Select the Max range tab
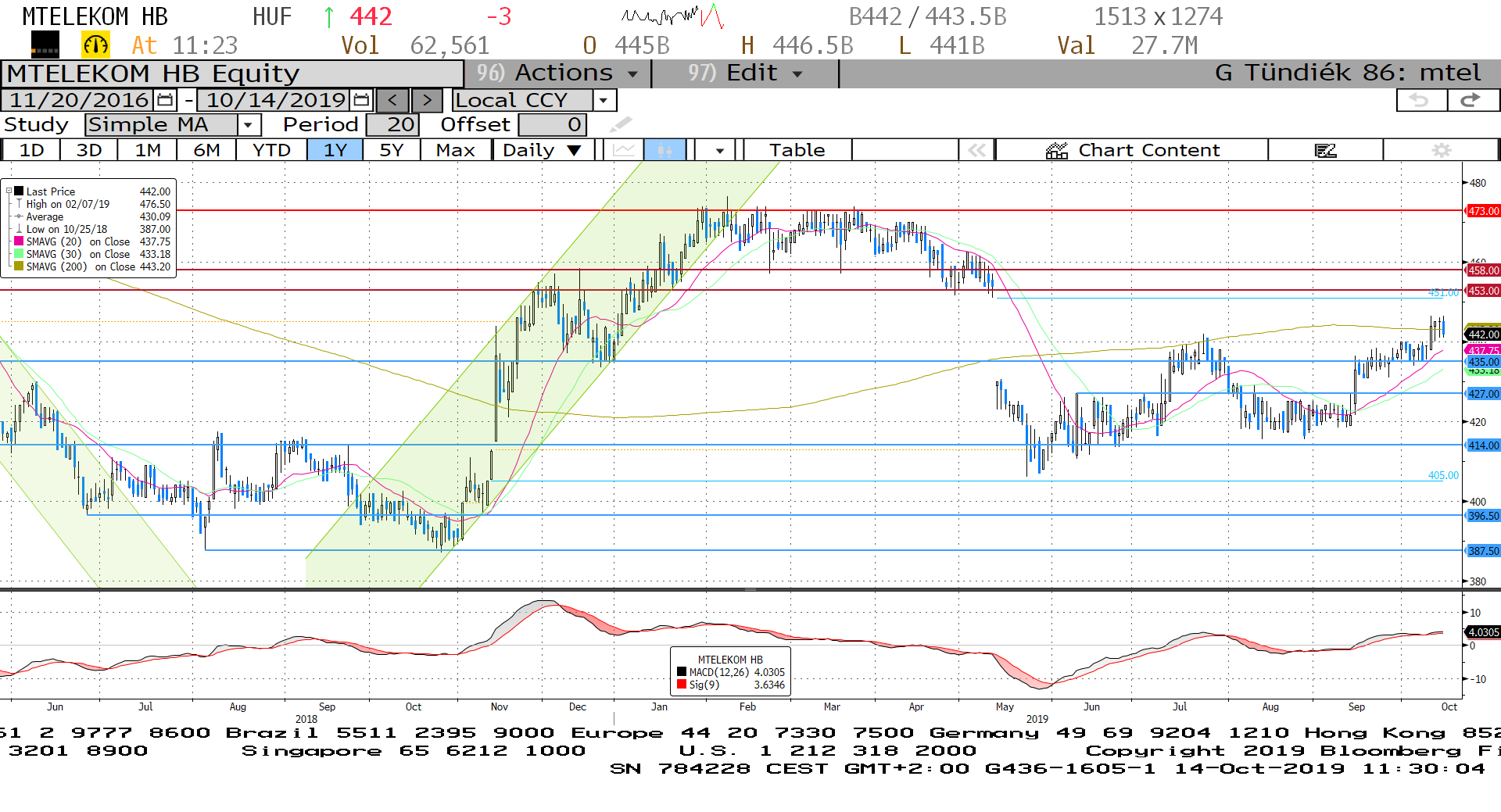Screen dimensions: 1501x812 (455, 150)
